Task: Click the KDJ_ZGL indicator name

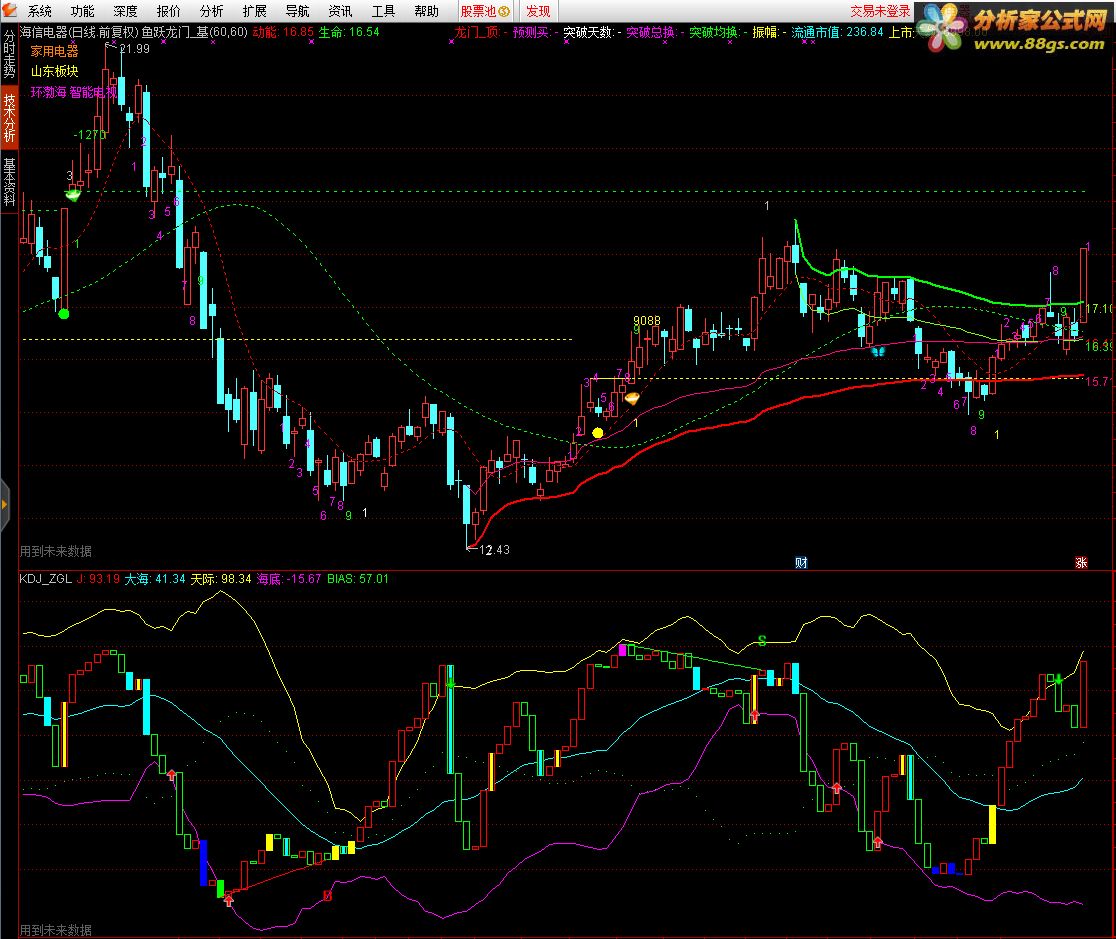Action: point(46,579)
